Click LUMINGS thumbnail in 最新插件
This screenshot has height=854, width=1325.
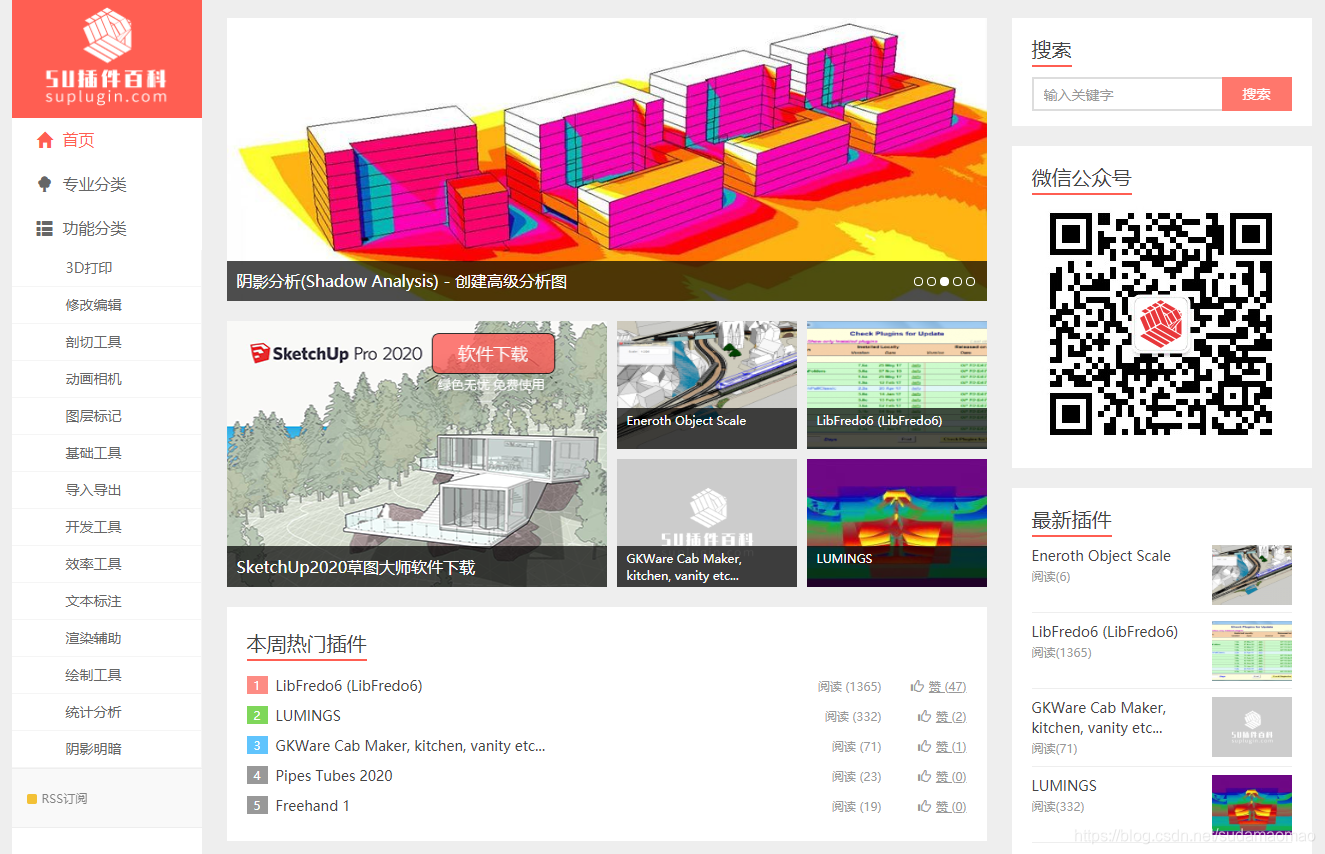click(1252, 805)
